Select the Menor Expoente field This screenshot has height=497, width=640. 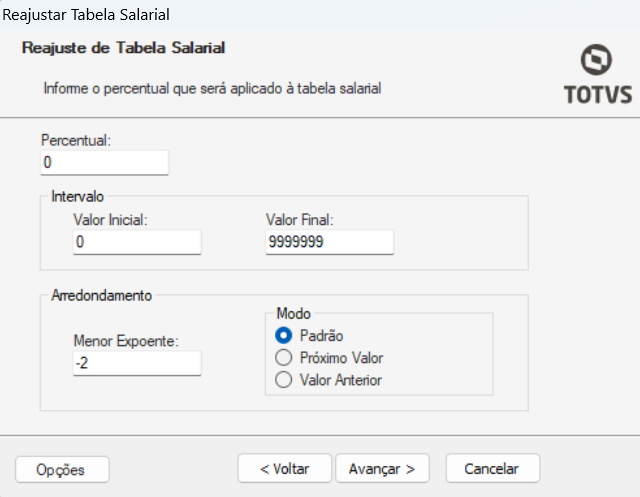coord(137,363)
